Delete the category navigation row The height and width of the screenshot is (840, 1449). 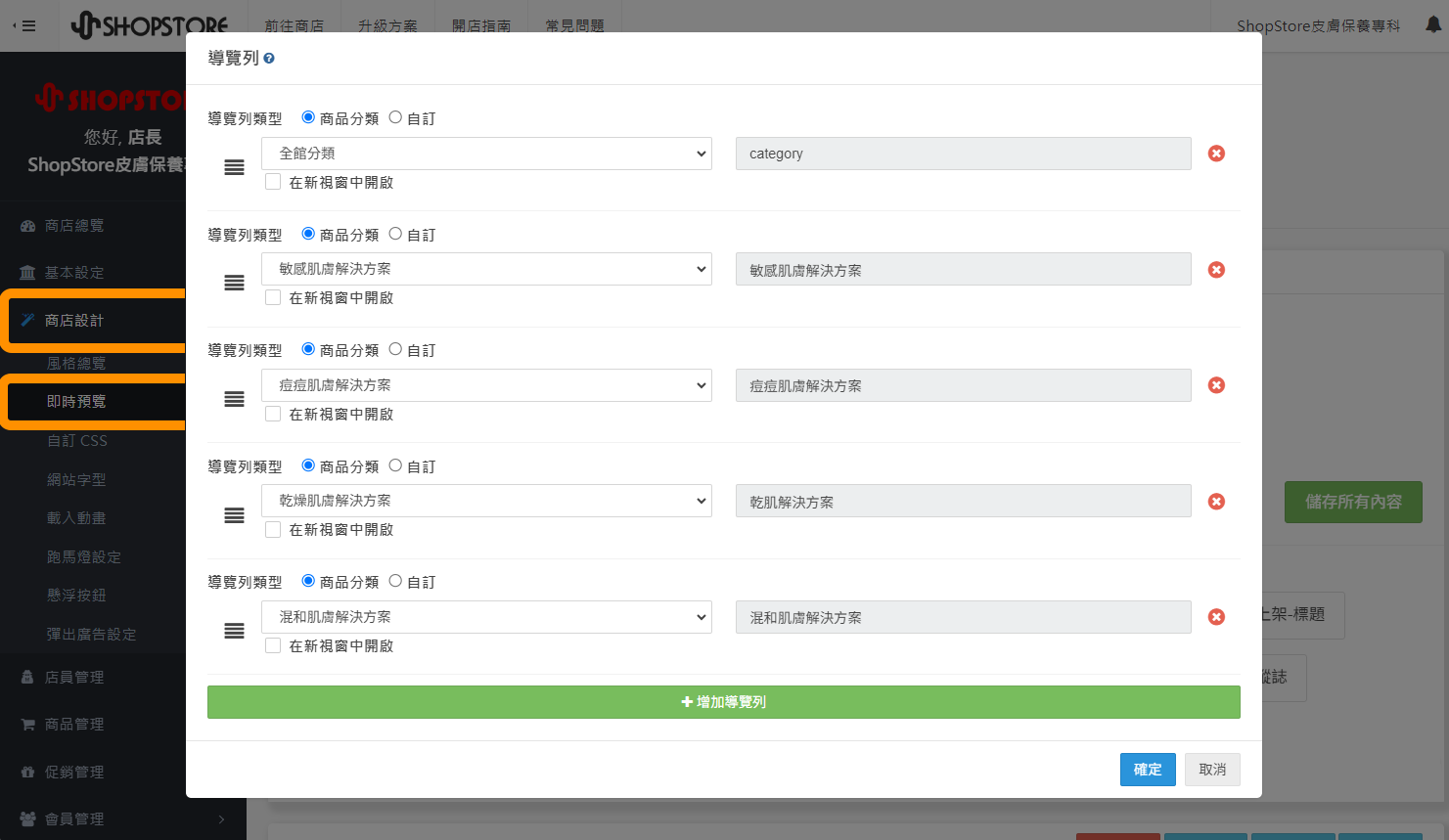click(1216, 154)
